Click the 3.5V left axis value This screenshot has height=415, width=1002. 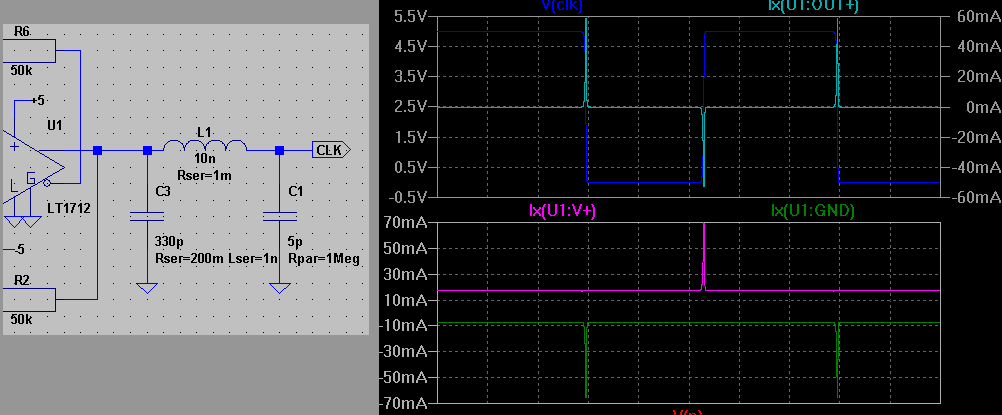coord(410,76)
